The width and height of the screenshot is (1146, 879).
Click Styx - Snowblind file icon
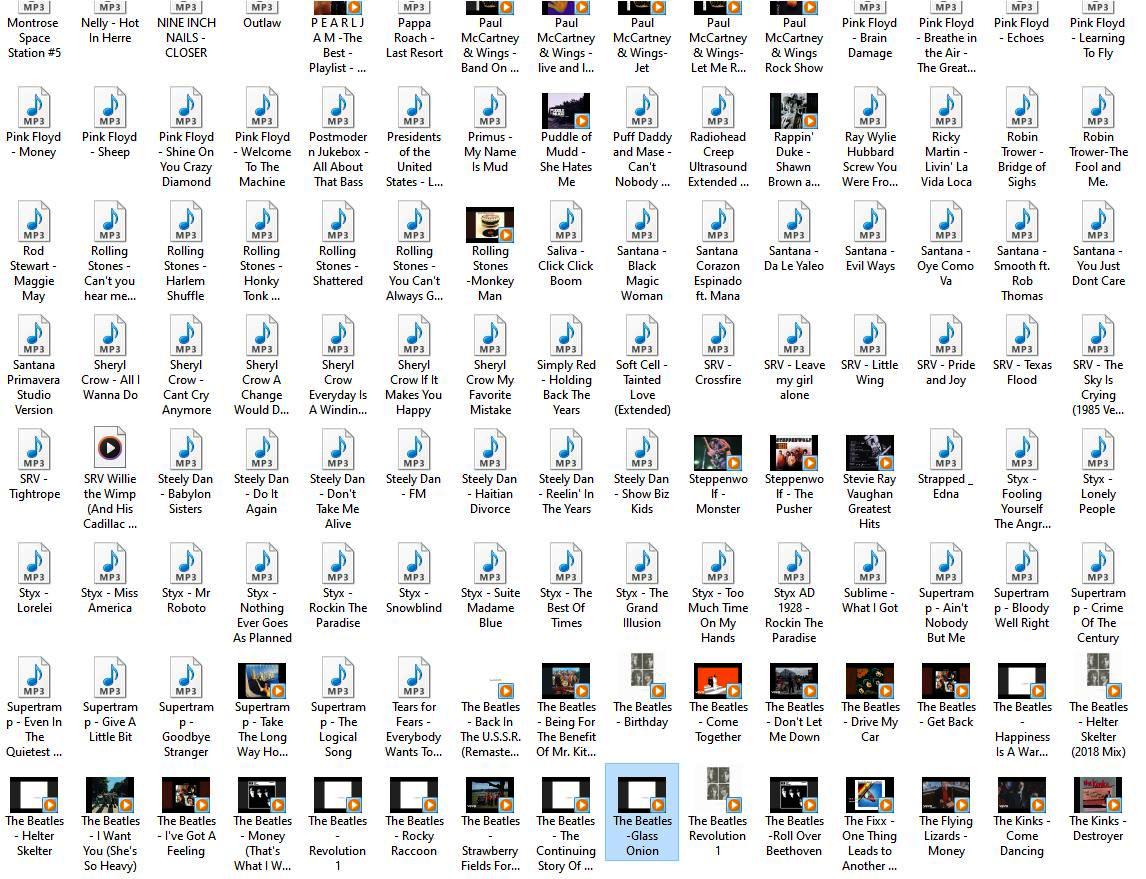[x=414, y=564]
